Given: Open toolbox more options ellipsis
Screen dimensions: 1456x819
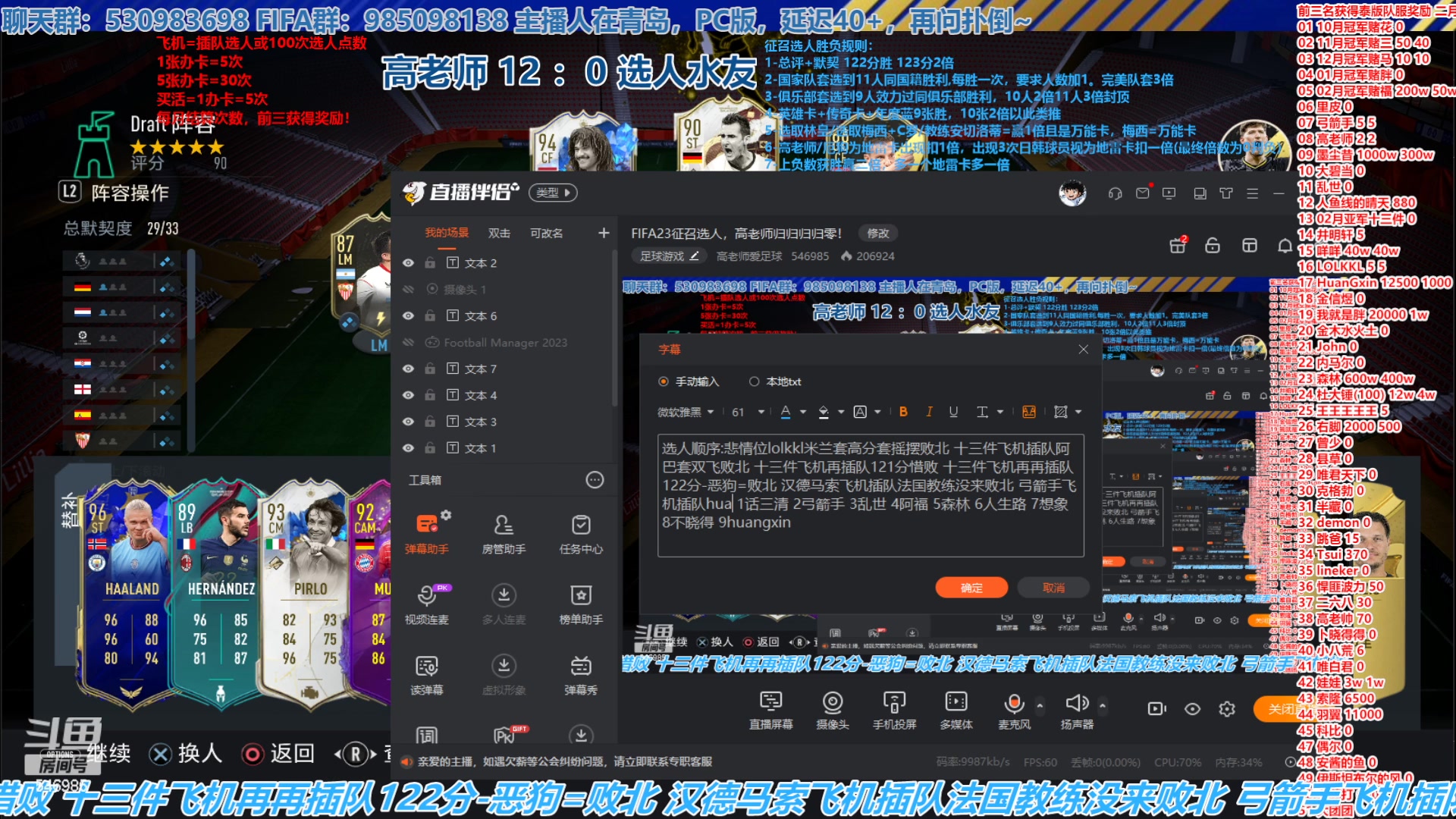Looking at the screenshot, I should 595,480.
